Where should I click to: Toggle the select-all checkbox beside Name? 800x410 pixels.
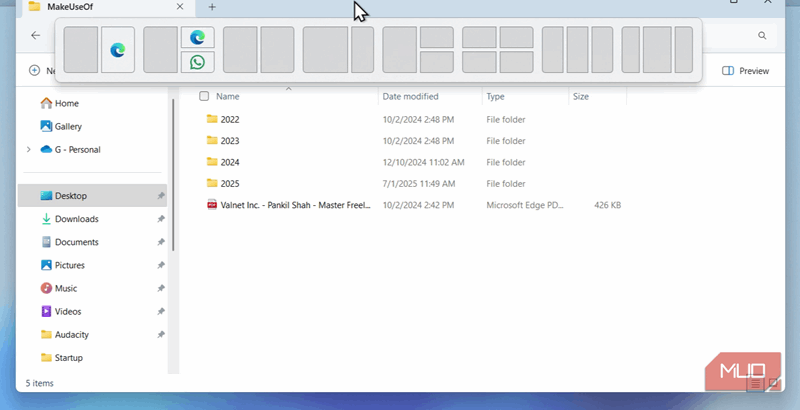point(204,97)
